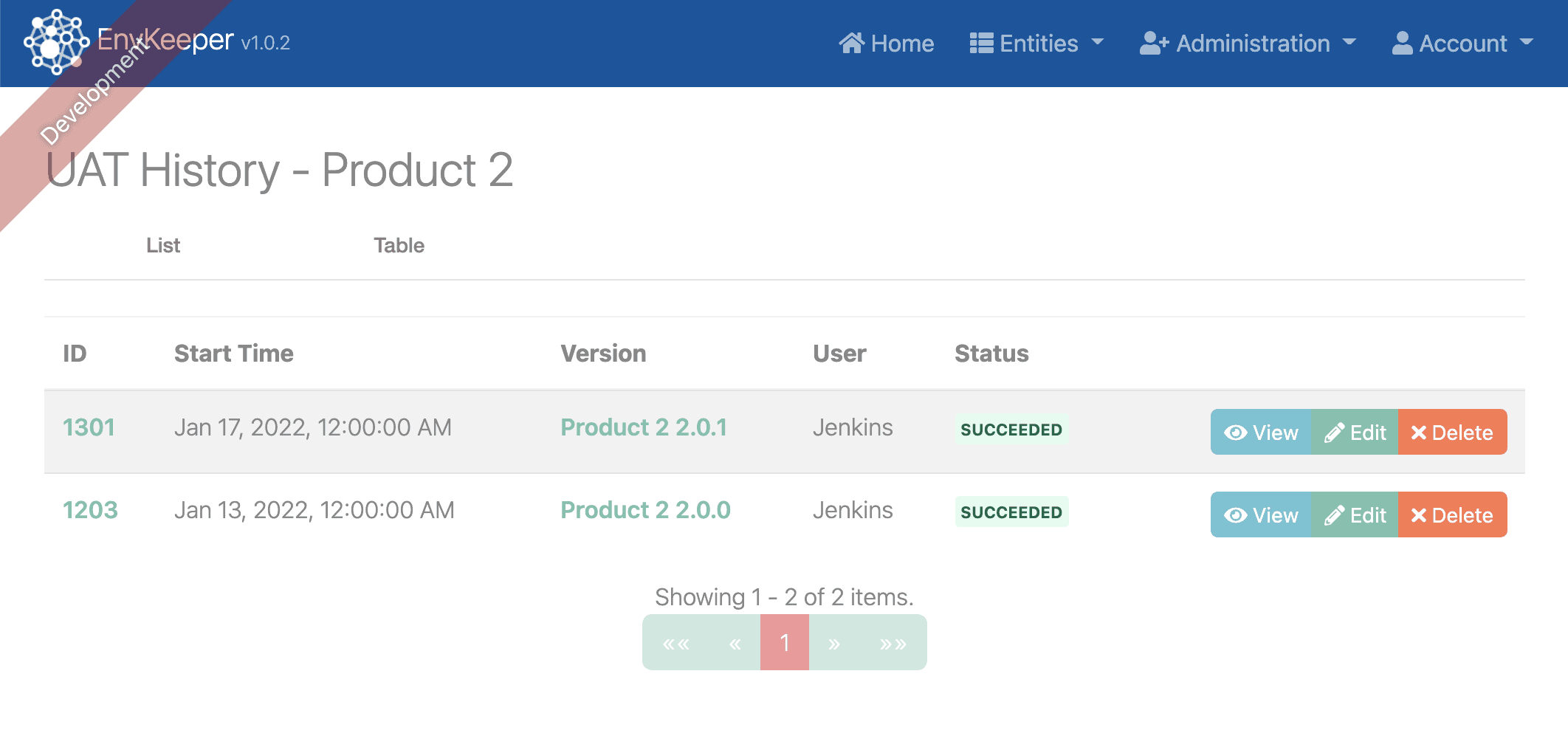This screenshot has height=747, width=1568.
Task: Click the EnvKeeper network logo icon
Action: point(56,42)
